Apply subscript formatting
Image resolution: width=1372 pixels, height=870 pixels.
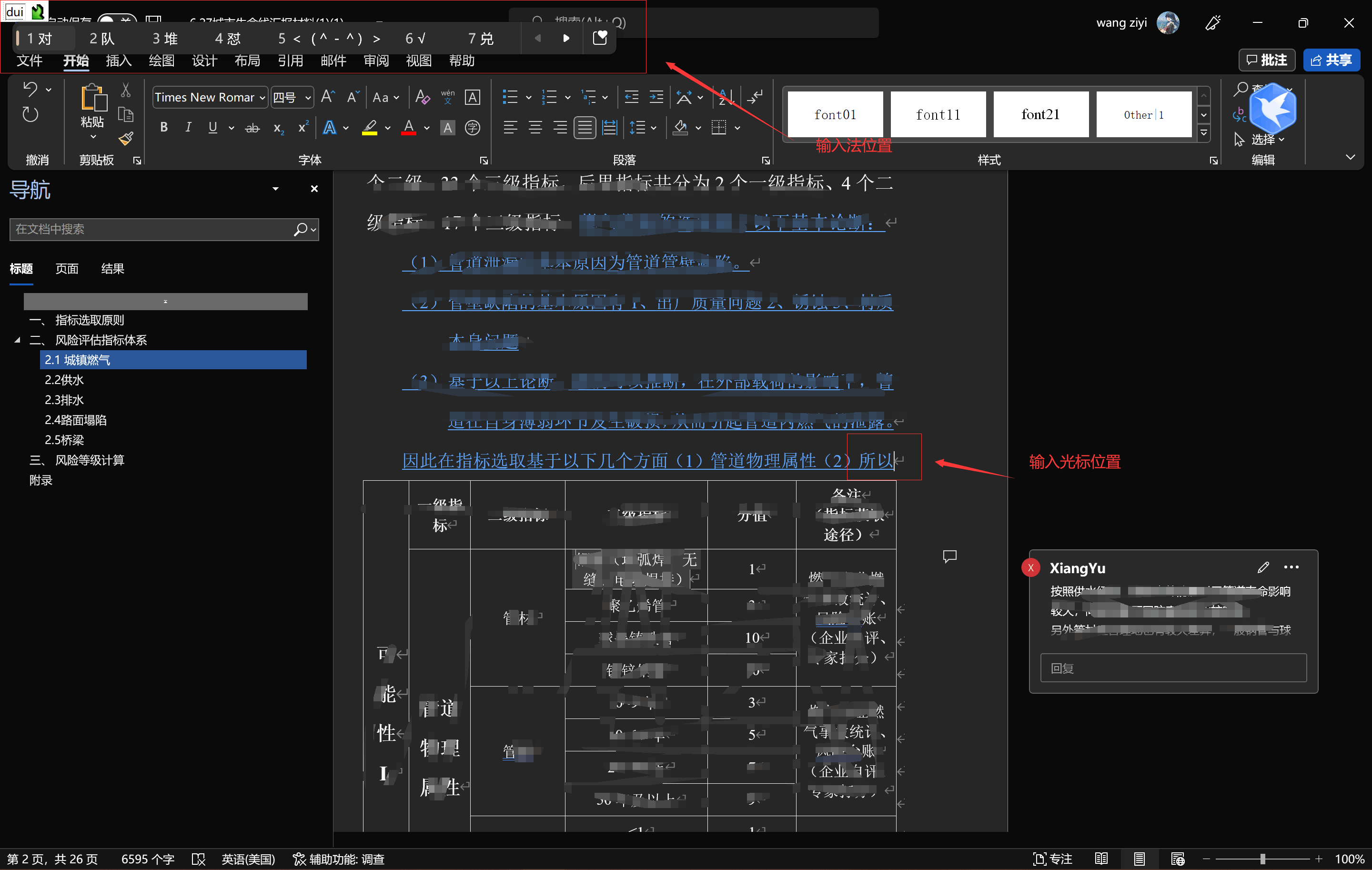(278, 128)
